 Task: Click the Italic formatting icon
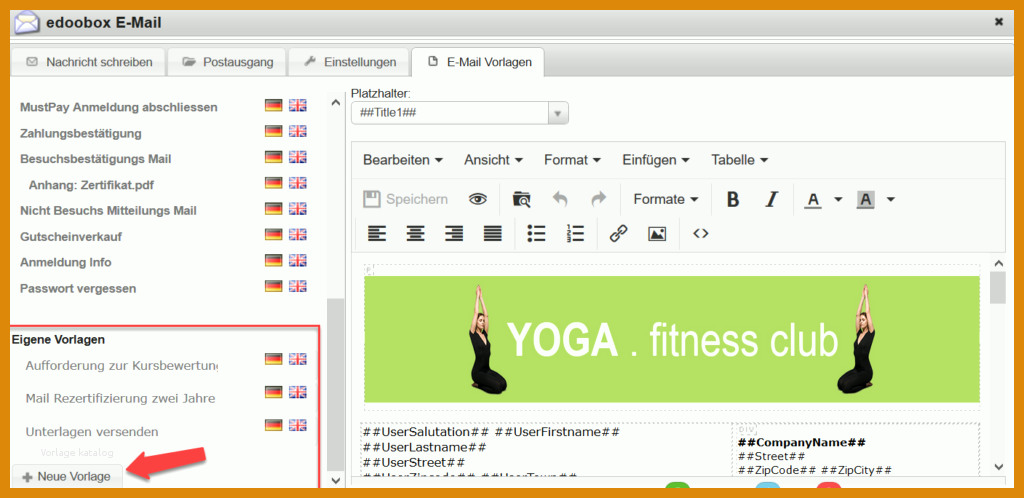pos(772,199)
